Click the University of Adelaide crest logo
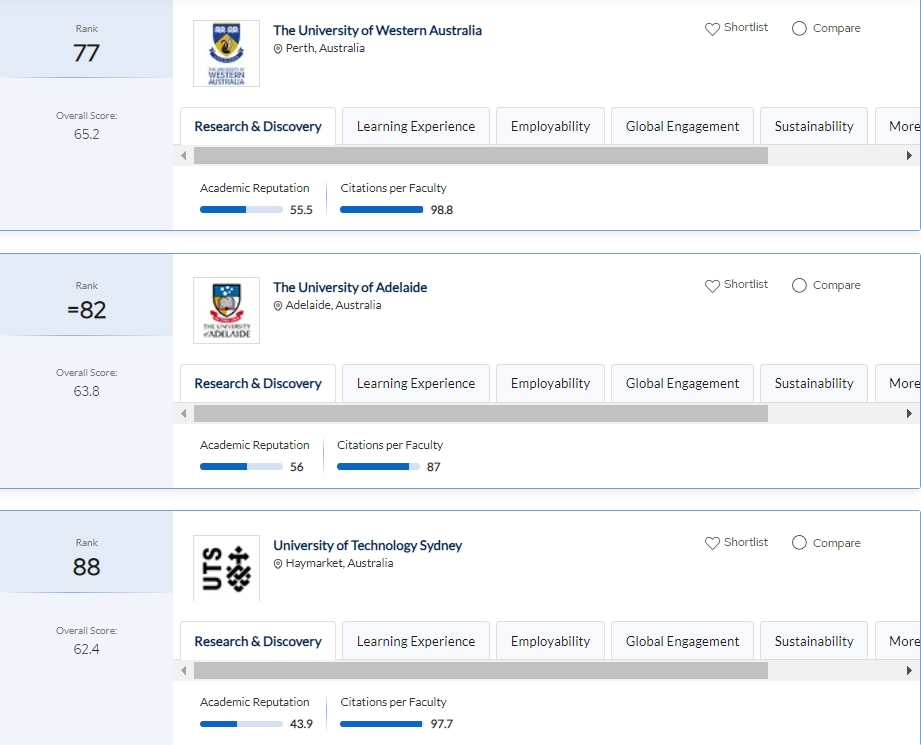Viewport: 921px width, 745px height. click(226, 311)
